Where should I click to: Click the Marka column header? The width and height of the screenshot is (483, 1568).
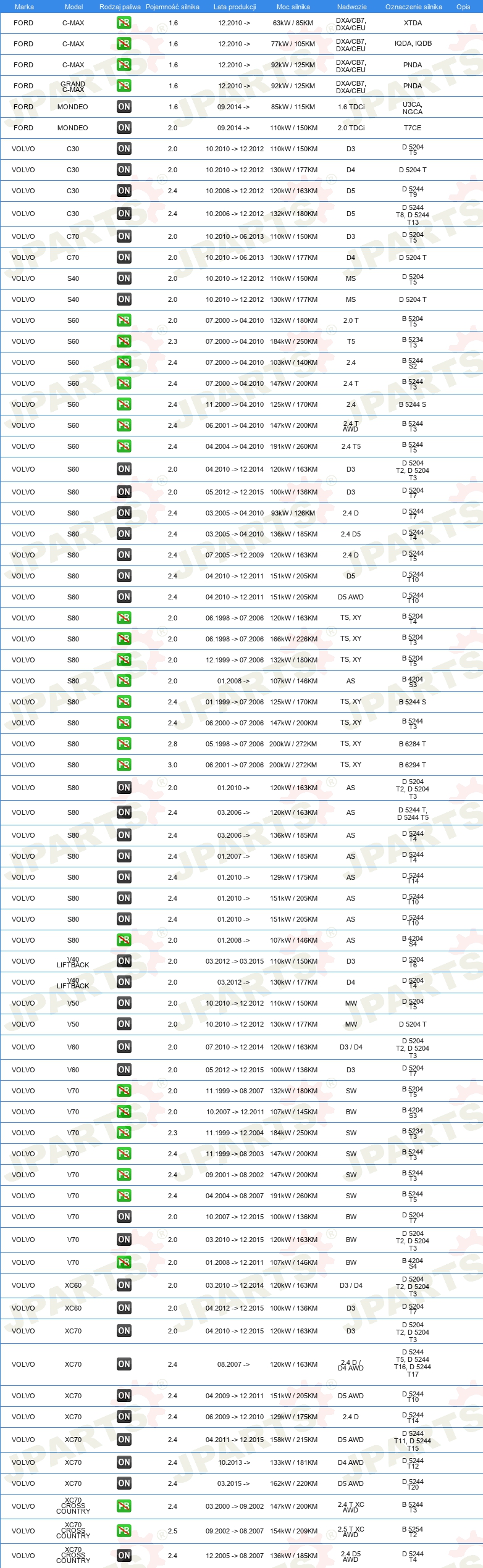pos(24,7)
